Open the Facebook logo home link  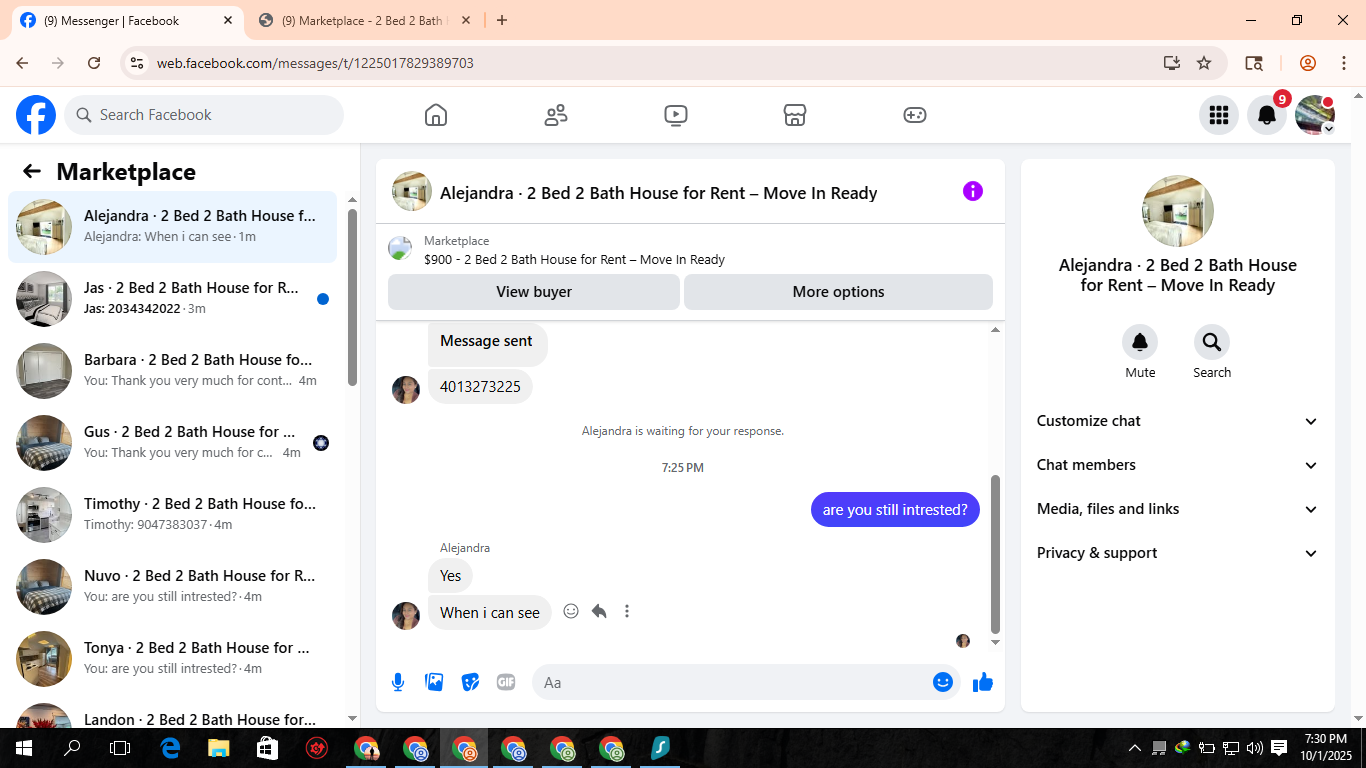tap(36, 115)
